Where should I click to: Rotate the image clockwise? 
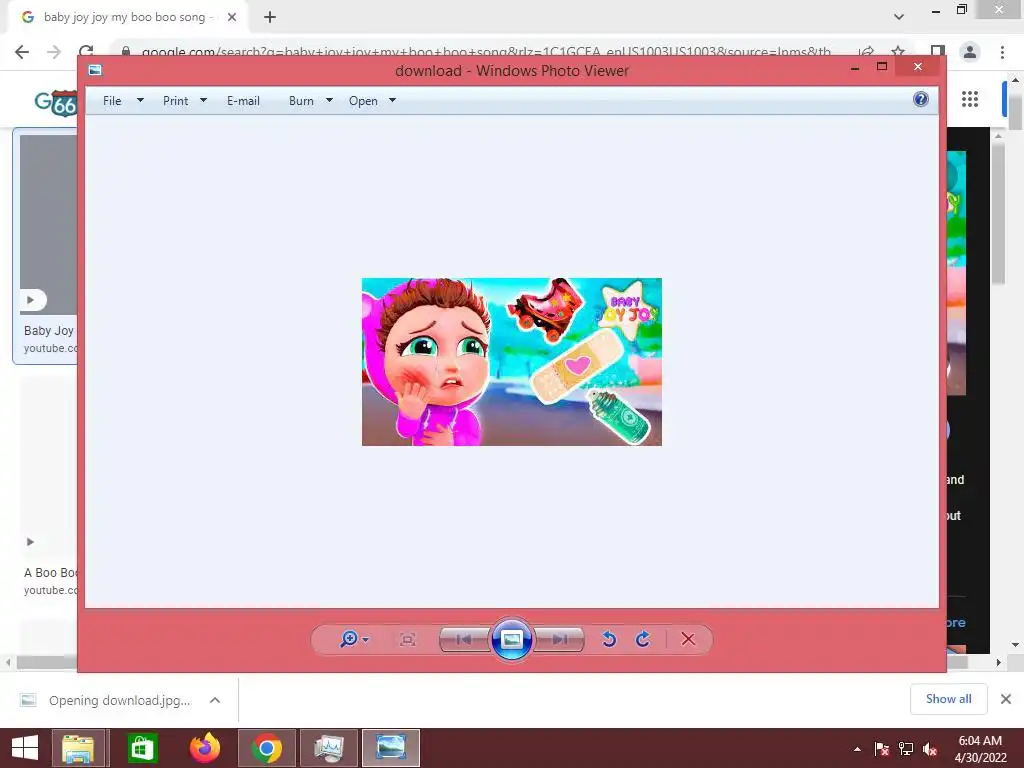tap(643, 639)
